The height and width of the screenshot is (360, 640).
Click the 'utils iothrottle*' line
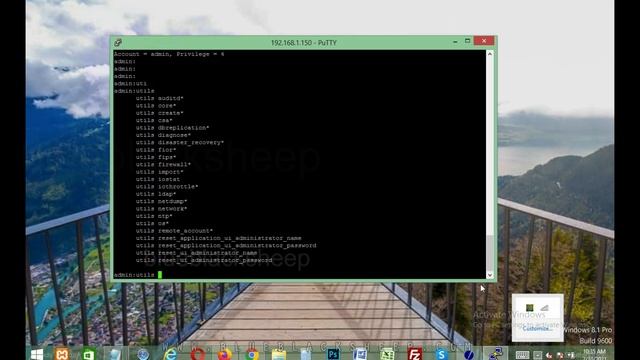point(167,187)
